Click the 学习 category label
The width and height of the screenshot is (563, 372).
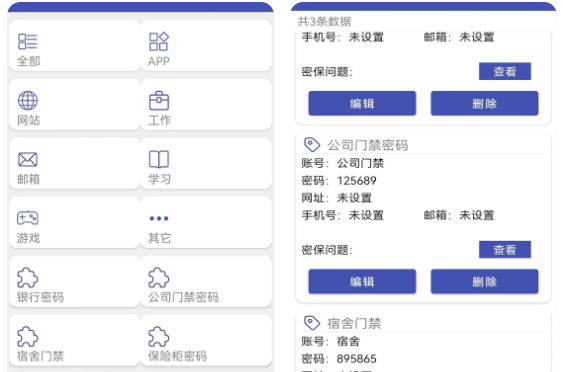click(159, 179)
